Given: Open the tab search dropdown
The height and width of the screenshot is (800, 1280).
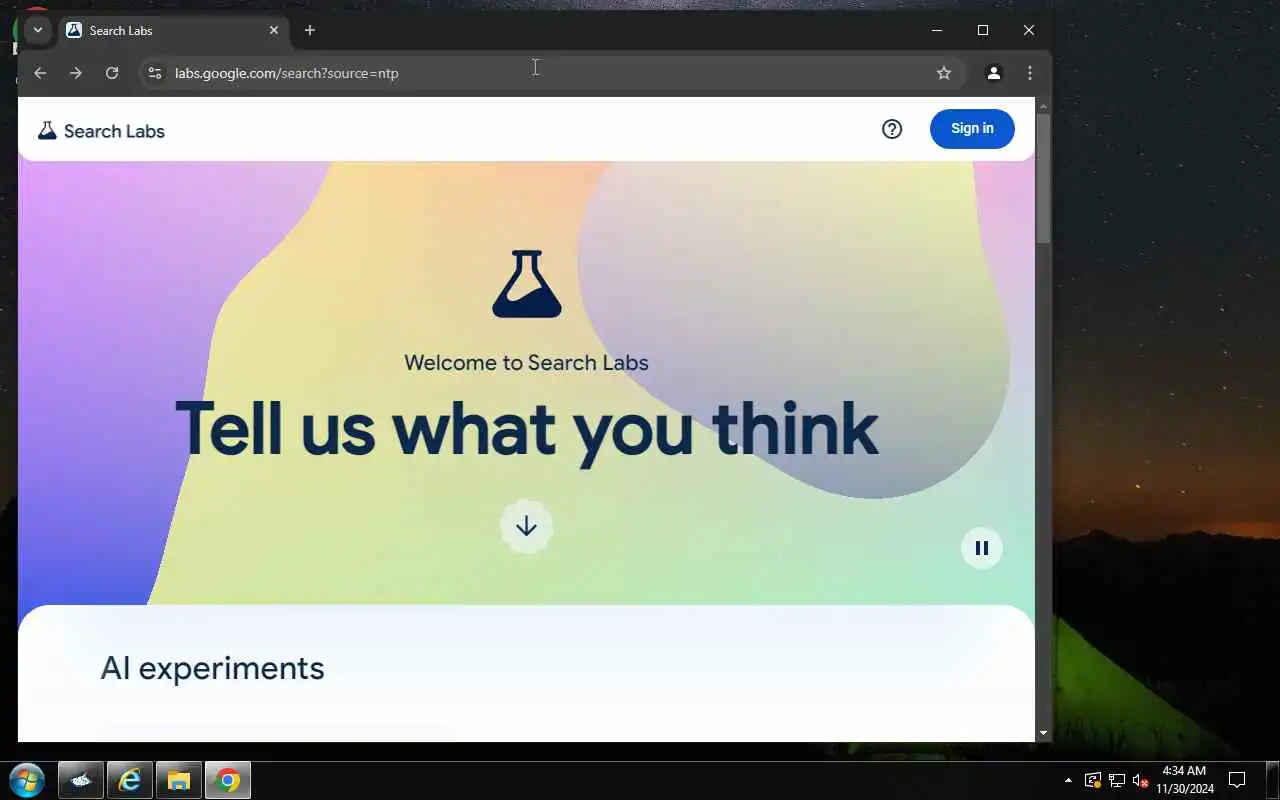Looking at the screenshot, I should point(38,30).
